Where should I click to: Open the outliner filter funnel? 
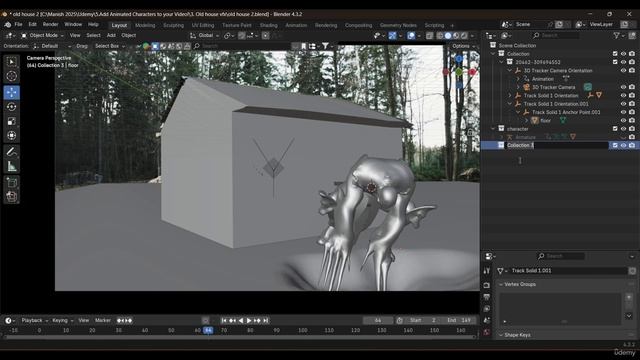click(616, 36)
